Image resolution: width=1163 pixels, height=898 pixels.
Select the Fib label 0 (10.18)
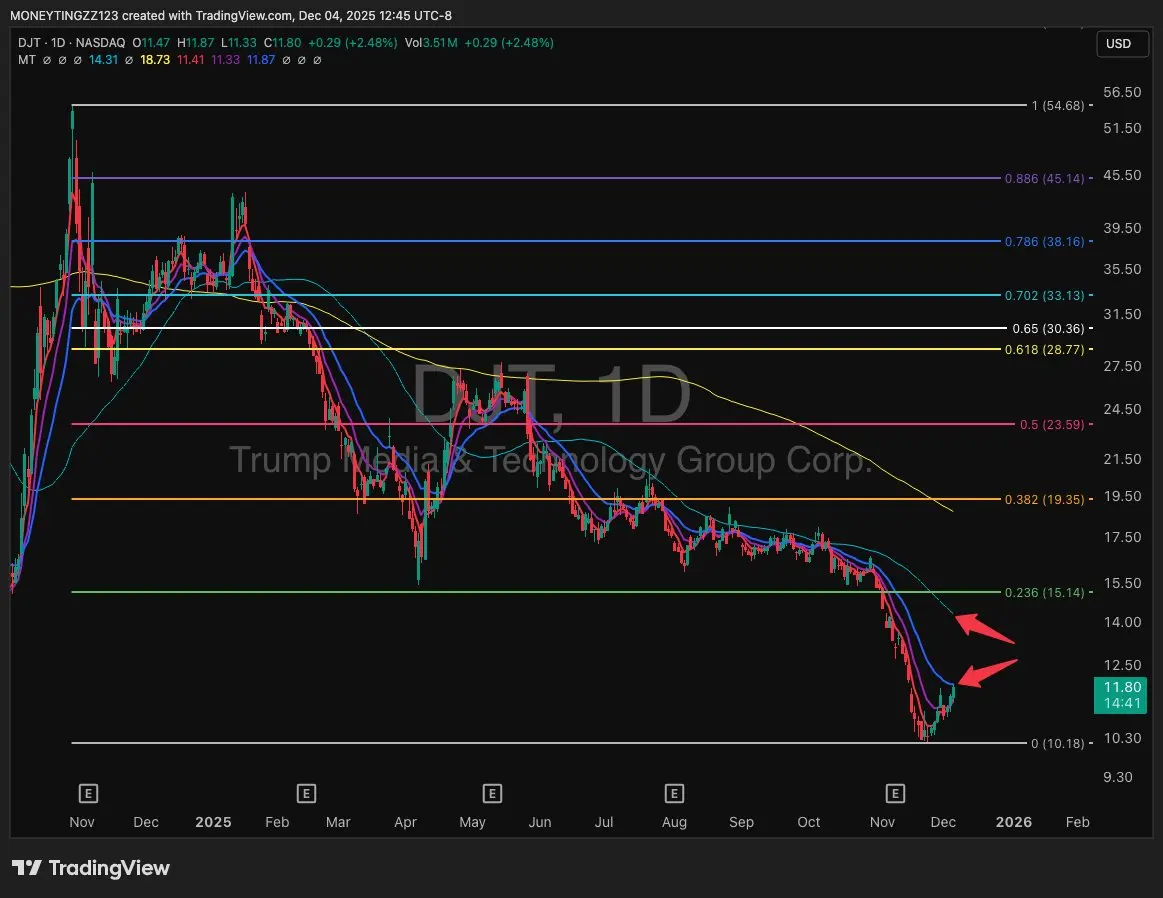1058,744
